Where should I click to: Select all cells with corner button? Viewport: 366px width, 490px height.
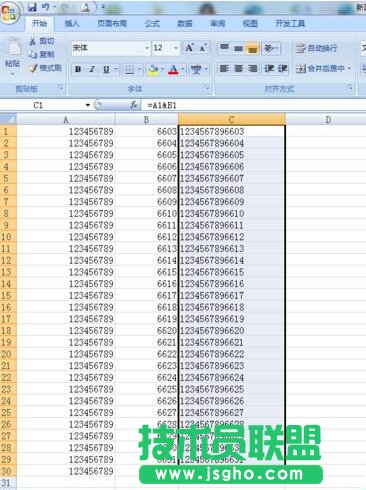pyautogui.click(x=8, y=119)
